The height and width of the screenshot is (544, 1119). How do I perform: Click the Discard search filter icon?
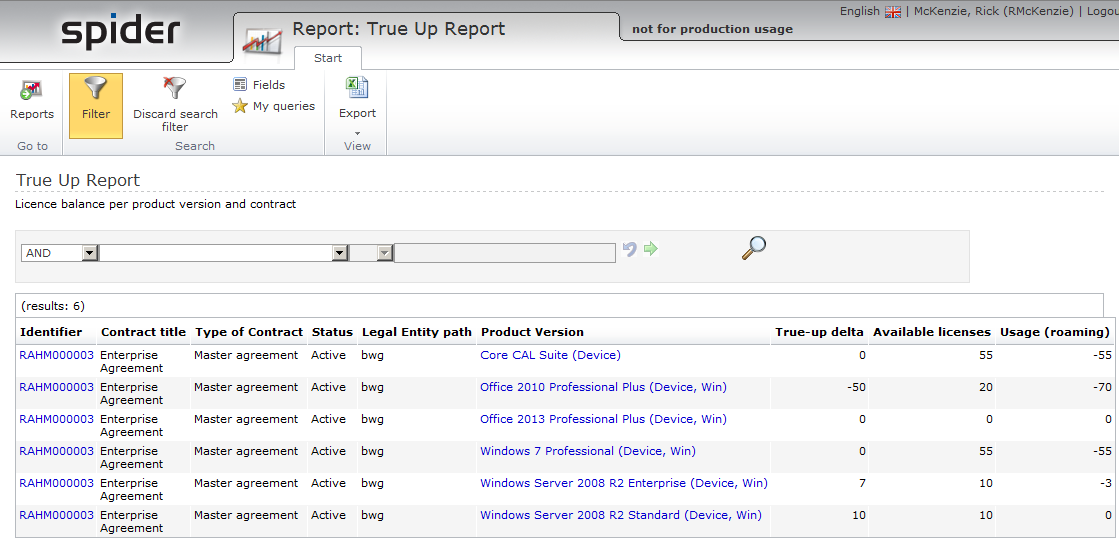[175, 90]
